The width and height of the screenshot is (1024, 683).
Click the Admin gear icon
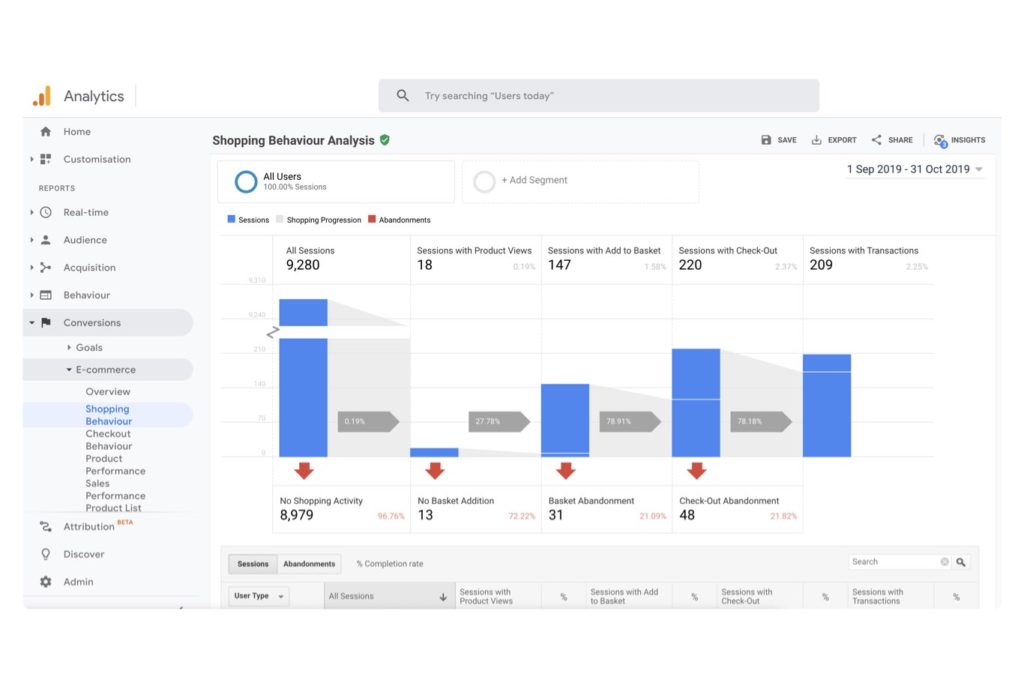pyautogui.click(x=45, y=582)
